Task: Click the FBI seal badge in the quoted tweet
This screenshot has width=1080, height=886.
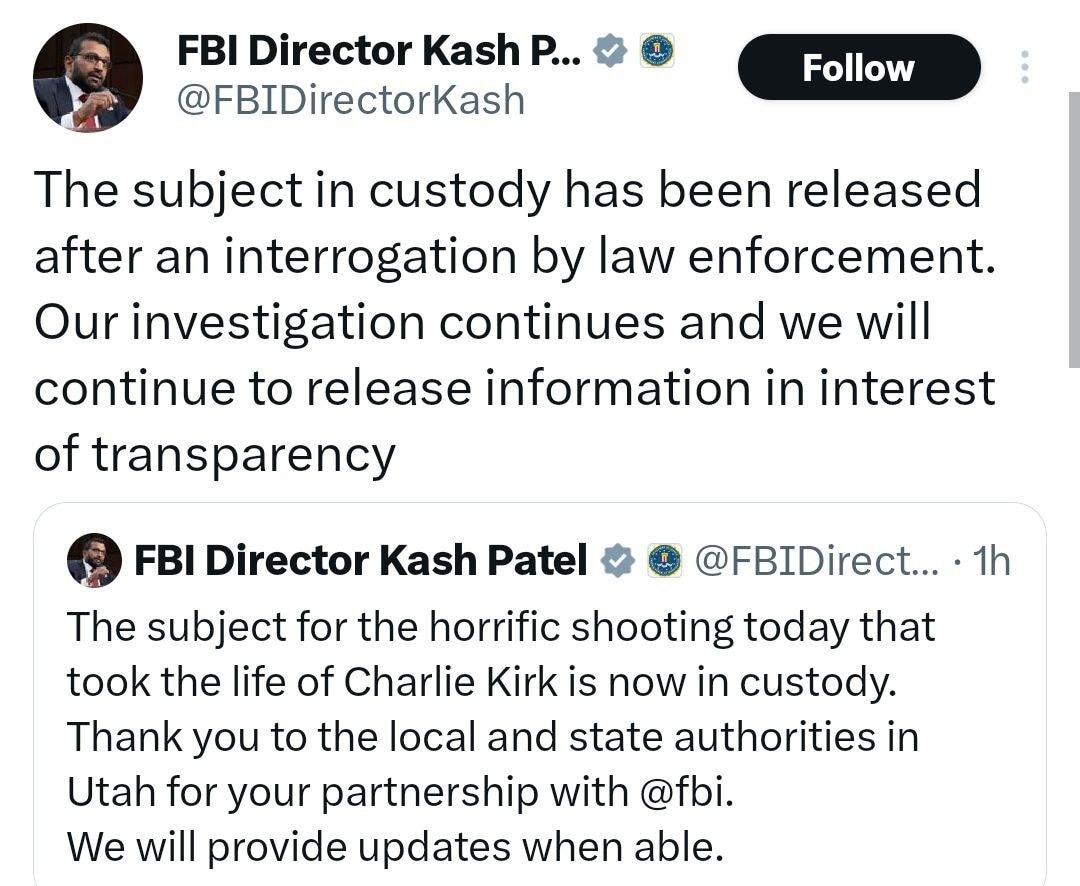Action: tap(664, 561)
